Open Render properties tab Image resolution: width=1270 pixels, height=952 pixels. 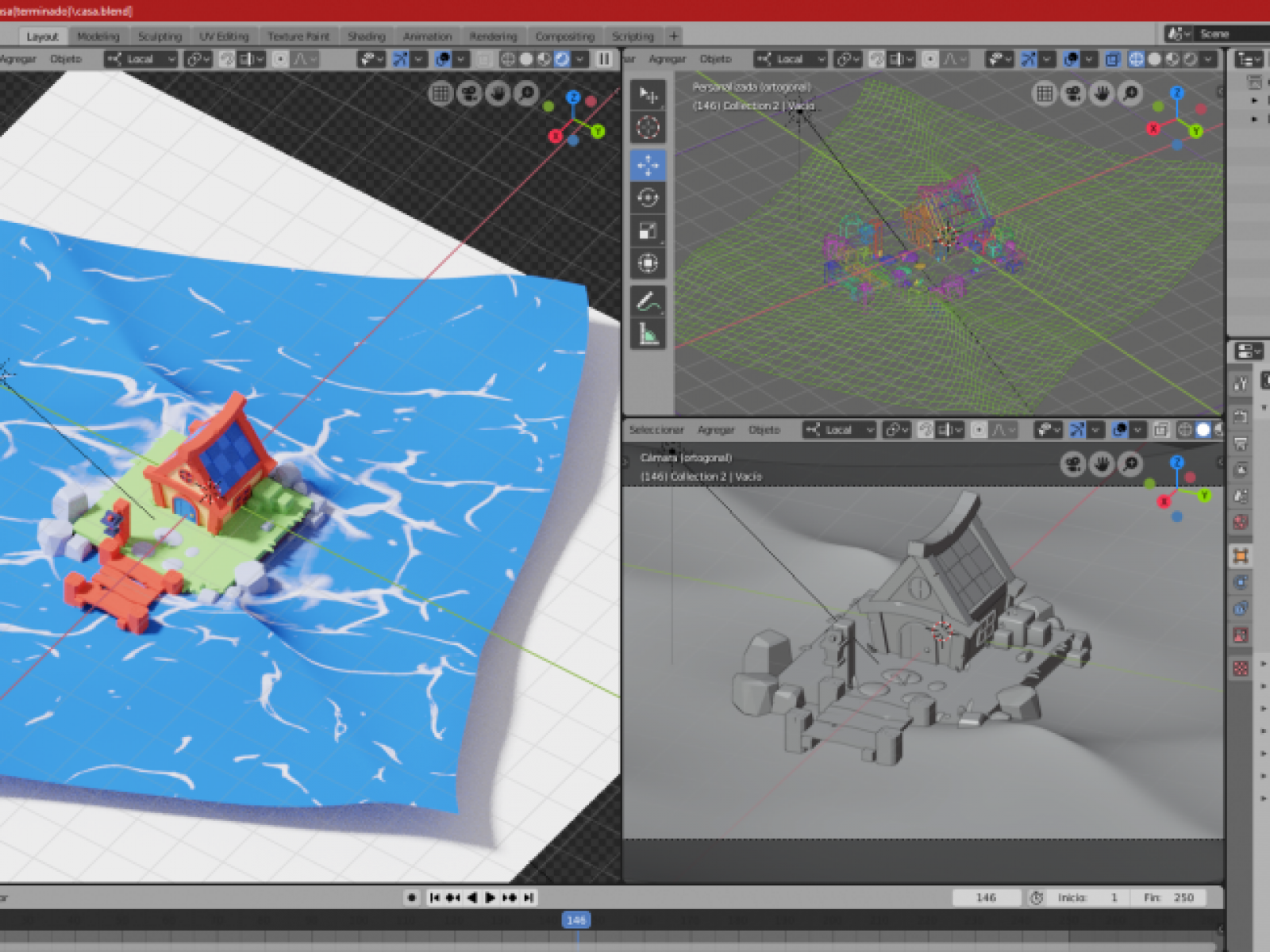click(x=1241, y=416)
